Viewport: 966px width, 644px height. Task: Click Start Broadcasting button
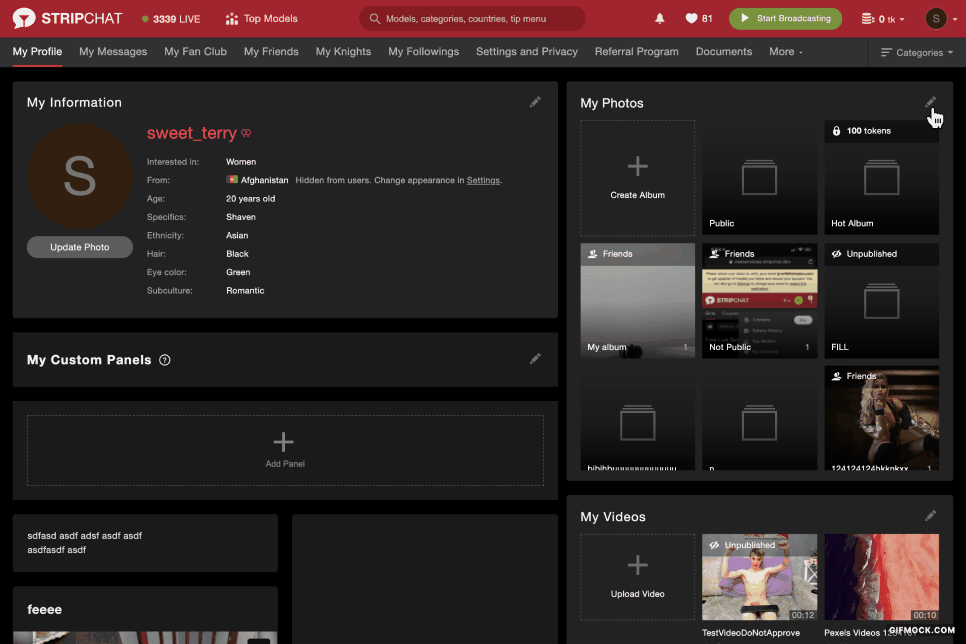[785, 19]
